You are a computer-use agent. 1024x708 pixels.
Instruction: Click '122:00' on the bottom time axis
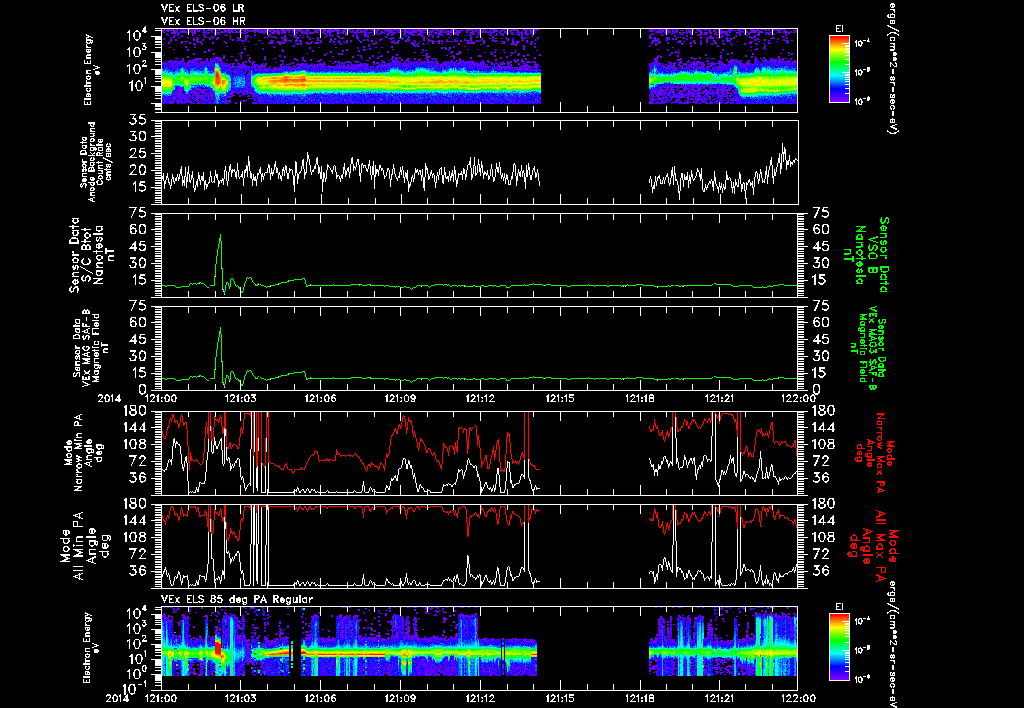tap(798, 698)
